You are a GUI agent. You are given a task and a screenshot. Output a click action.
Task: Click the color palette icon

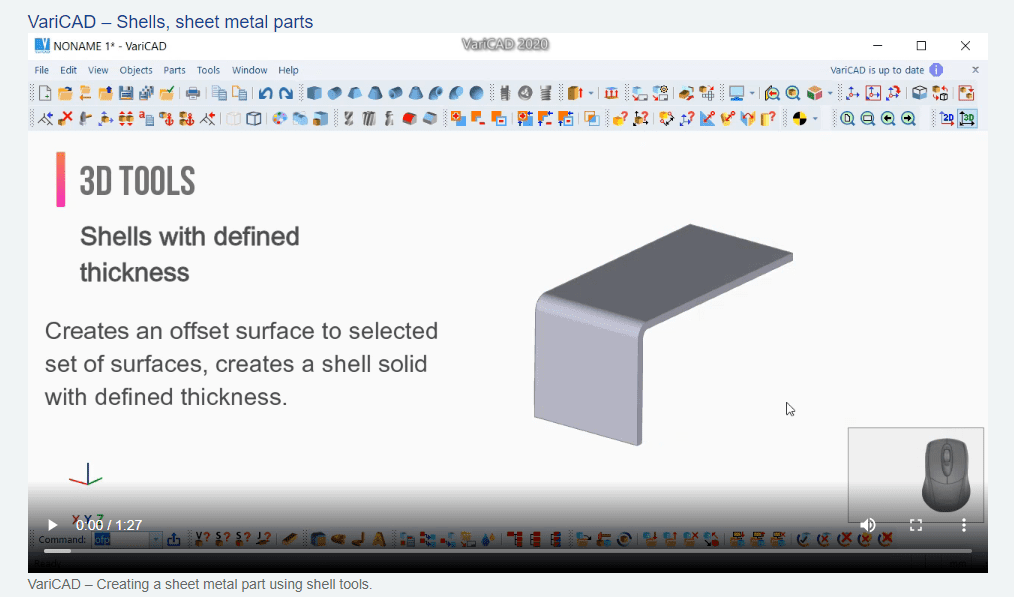pos(279,118)
